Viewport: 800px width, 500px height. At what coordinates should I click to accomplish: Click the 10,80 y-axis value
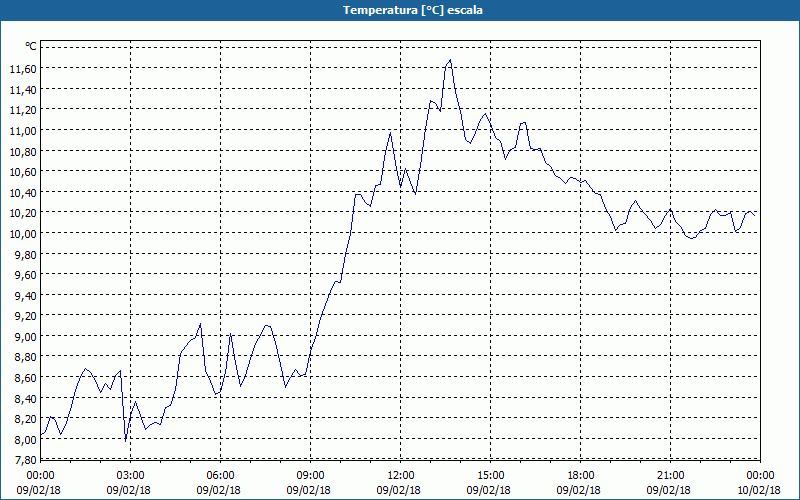point(23,151)
